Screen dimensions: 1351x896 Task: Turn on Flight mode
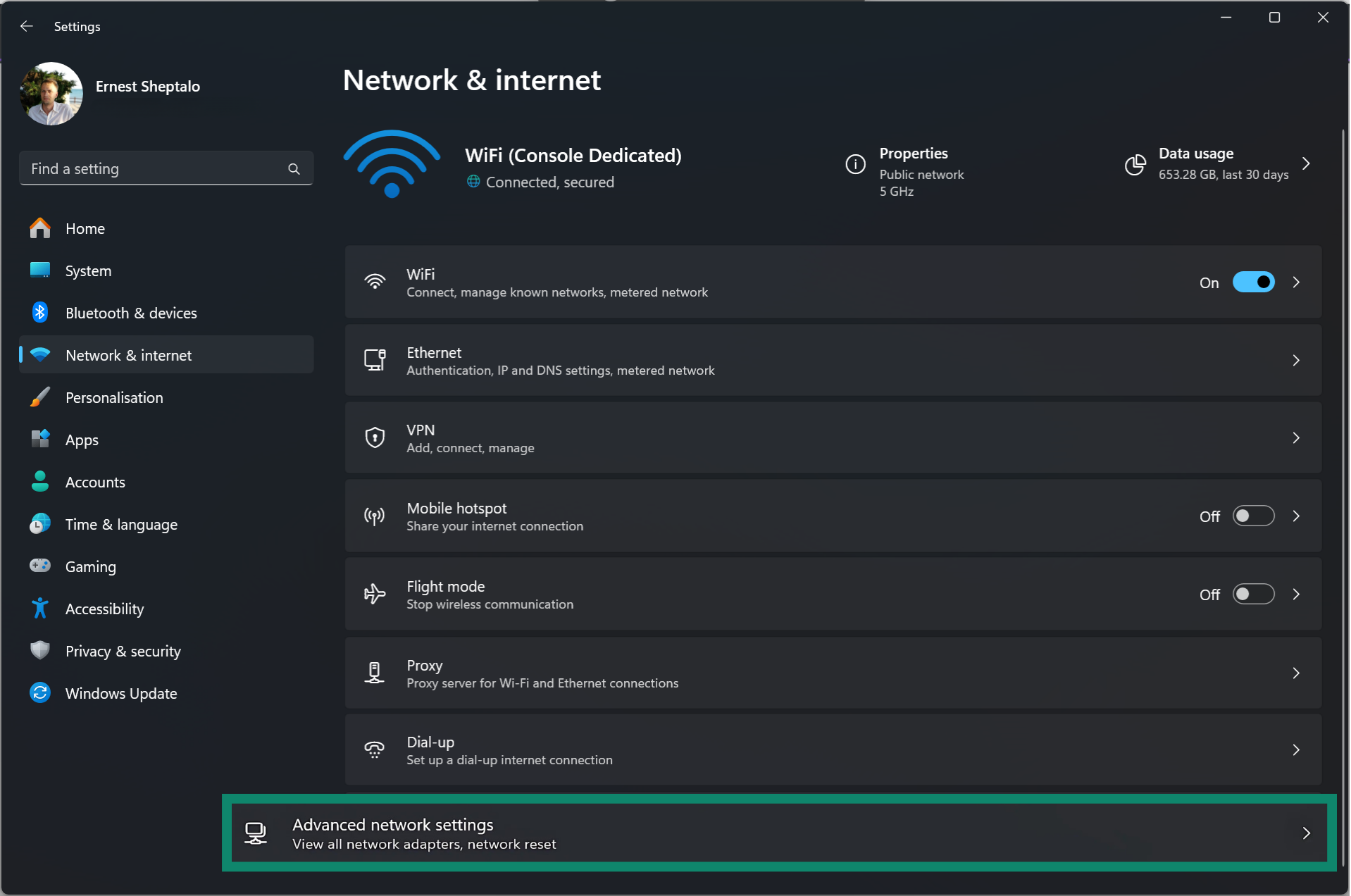[x=1253, y=594]
